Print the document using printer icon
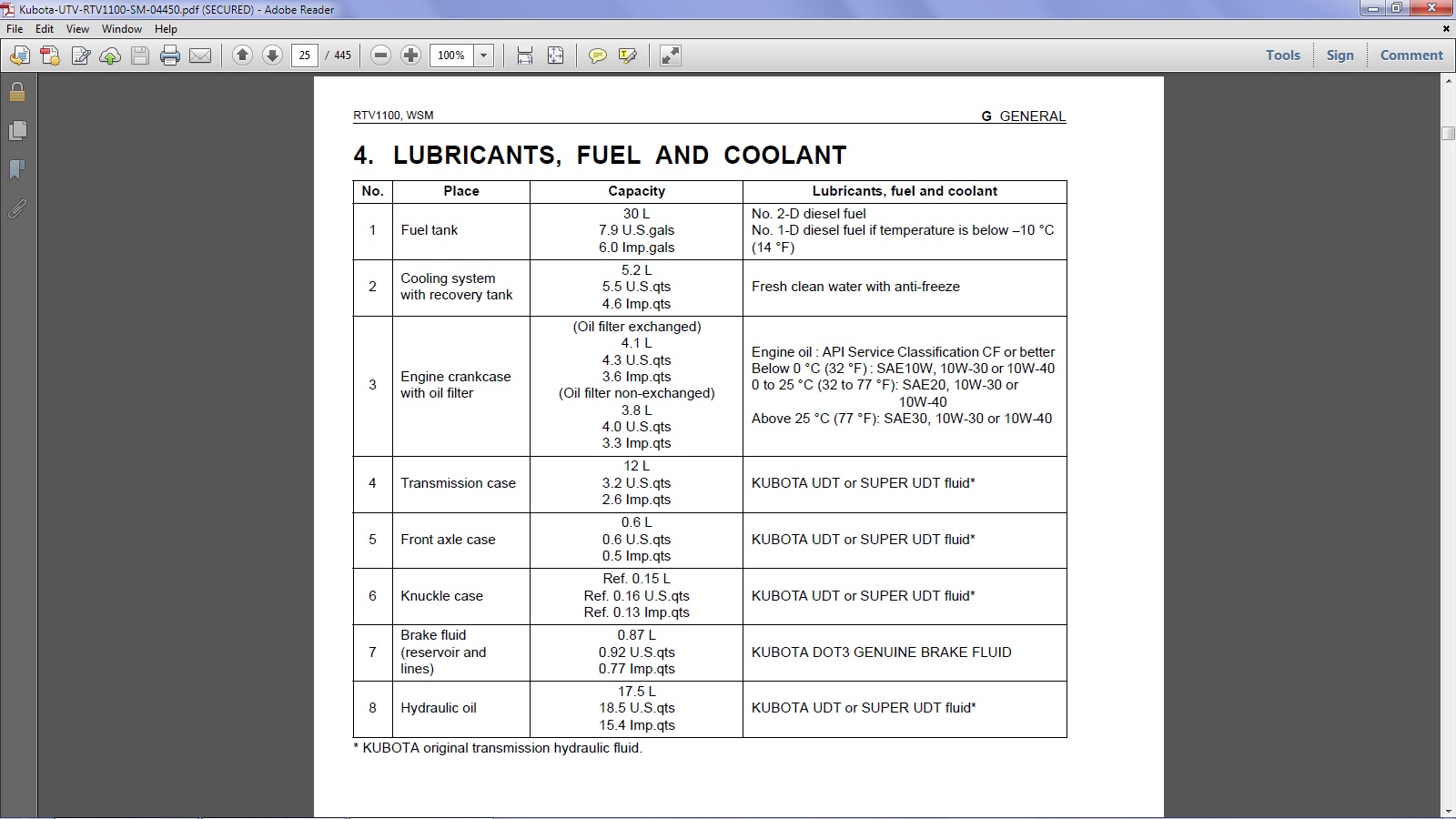The image size is (1456, 819). coord(170,56)
